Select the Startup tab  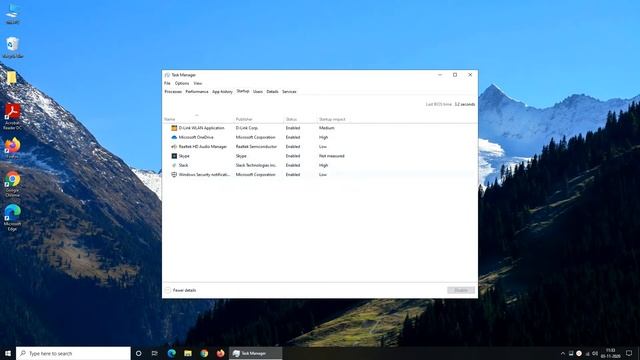pos(243,91)
